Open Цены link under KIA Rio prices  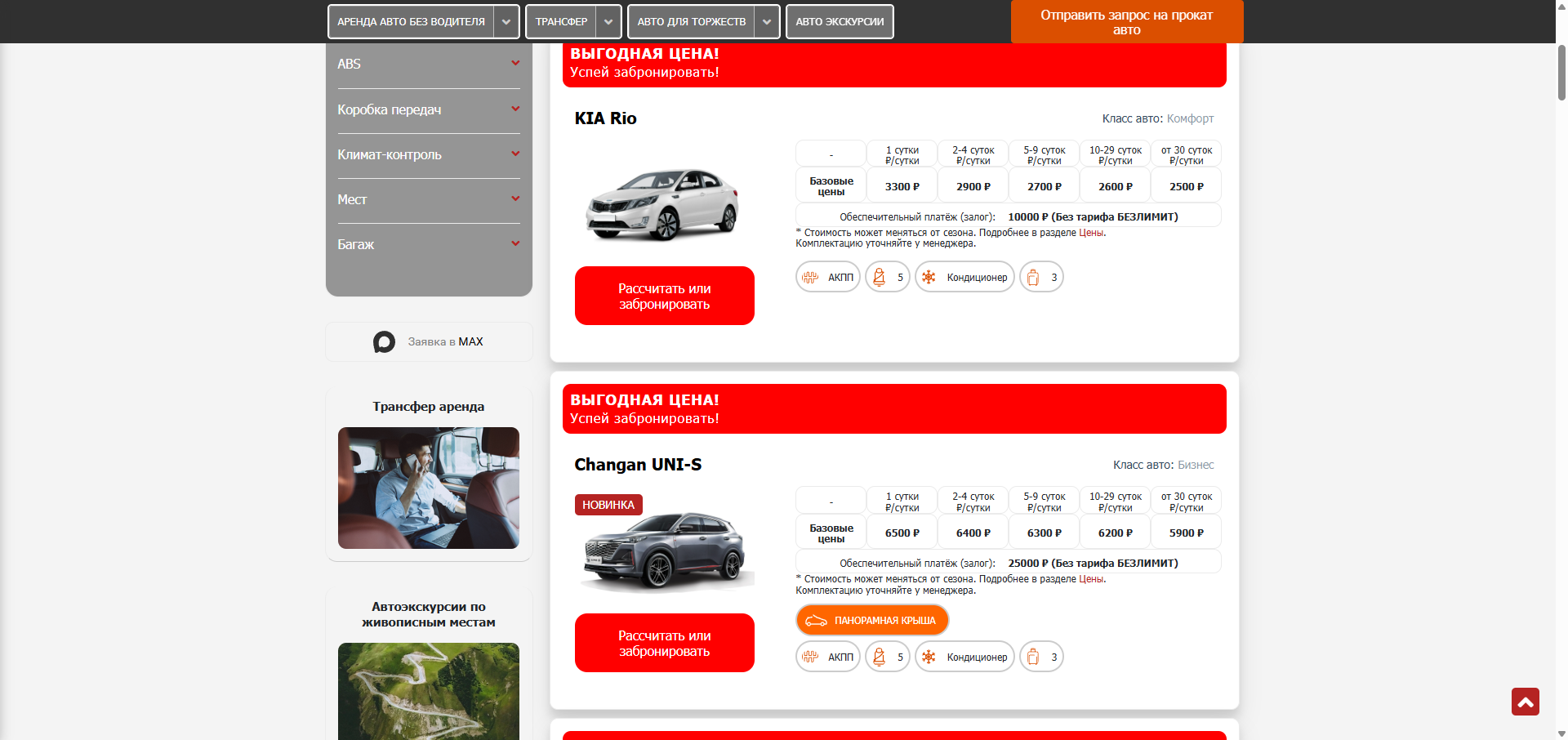click(1091, 233)
